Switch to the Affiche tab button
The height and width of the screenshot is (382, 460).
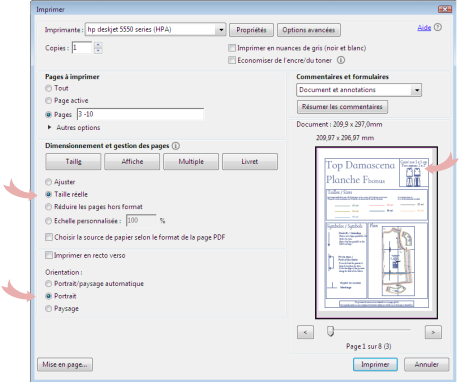tap(132, 162)
